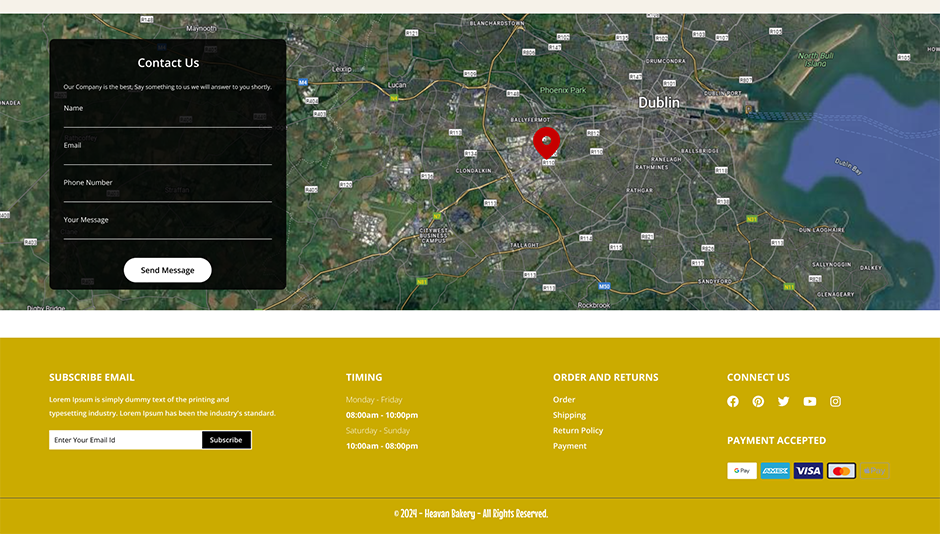Open the Return Policy link
The height and width of the screenshot is (534, 940).
[578, 431]
